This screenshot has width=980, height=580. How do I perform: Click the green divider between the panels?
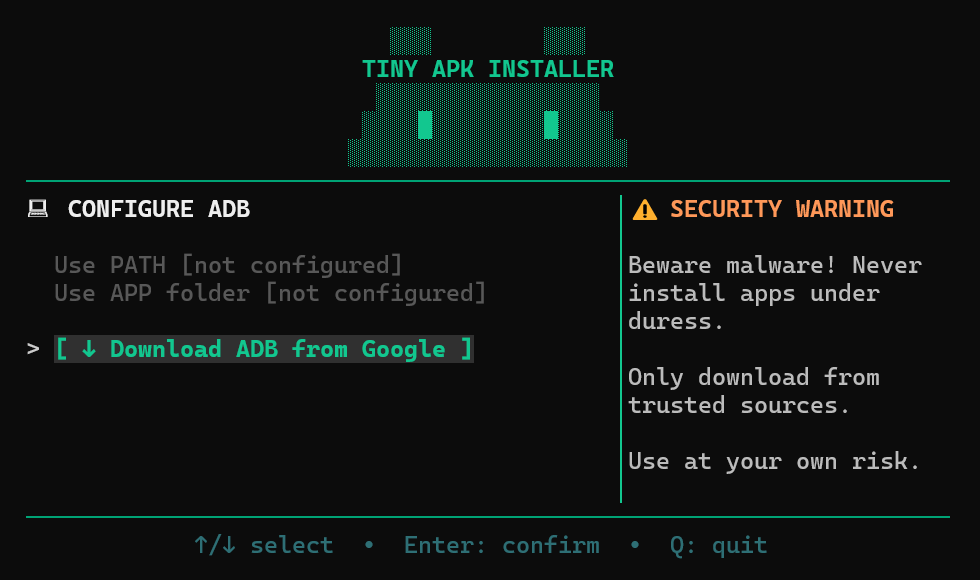pyautogui.click(x=620, y=345)
